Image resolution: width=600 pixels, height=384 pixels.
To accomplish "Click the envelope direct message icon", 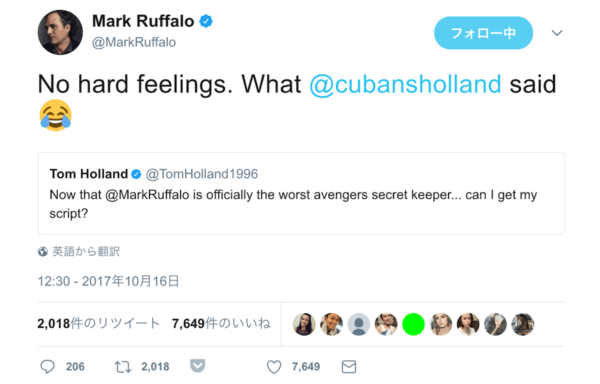I will tap(349, 367).
